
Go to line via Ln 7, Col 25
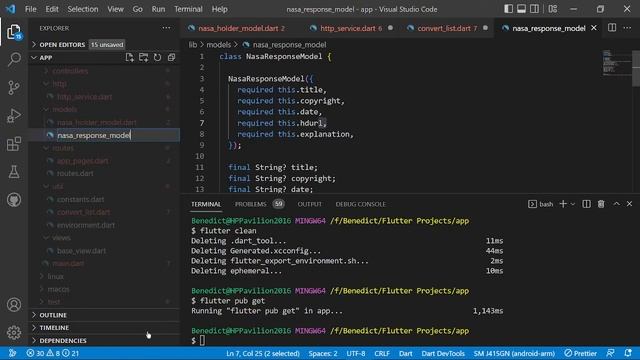click(263, 353)
